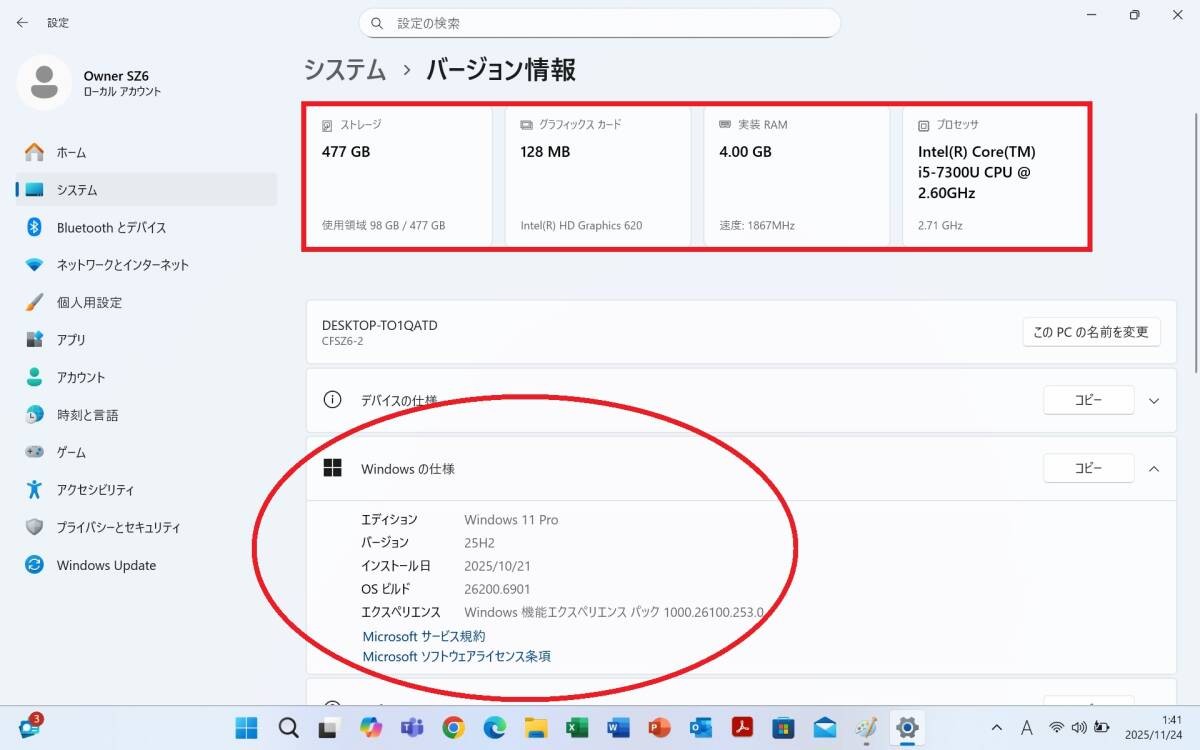Viewport: 1200px width, 750px height.
Task: Click the search magnifier in 設定の検索
Action: point(377,23)
